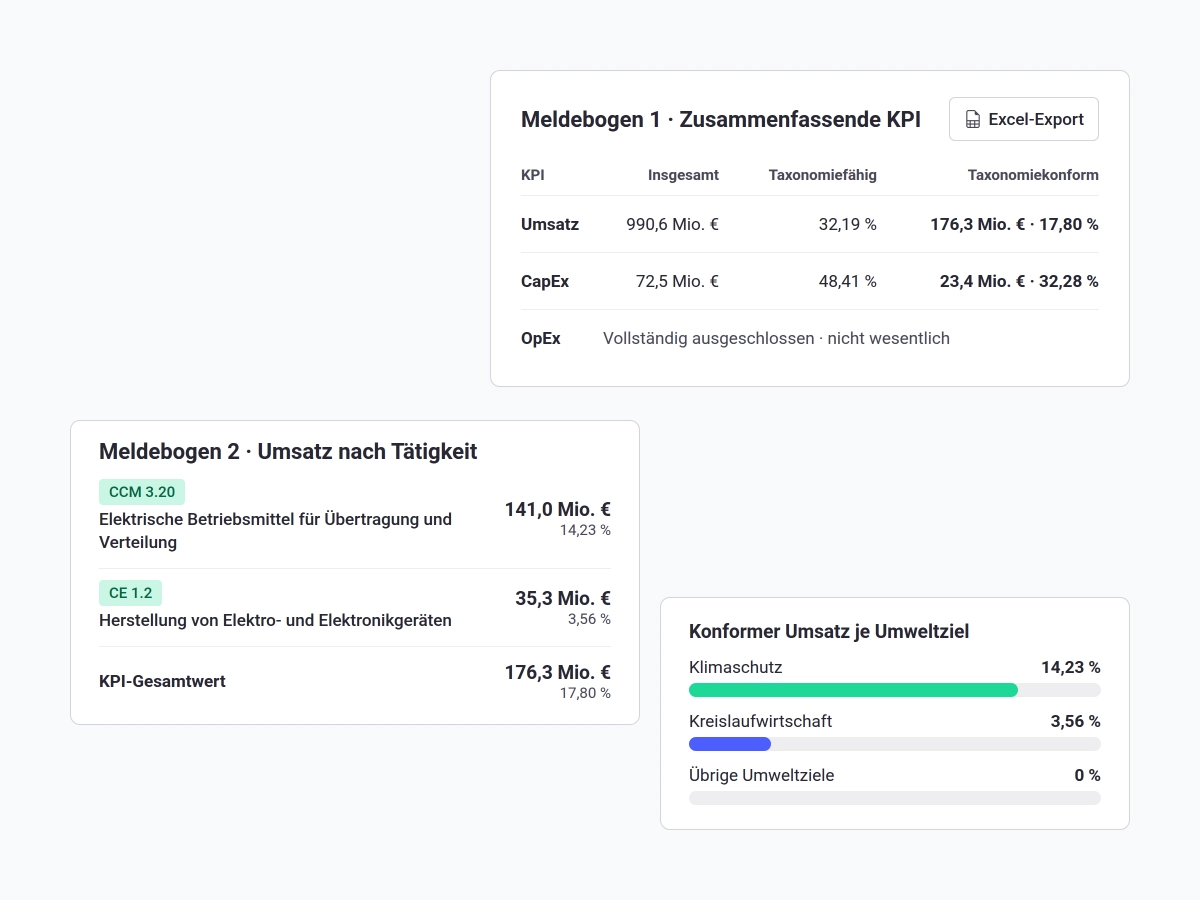The image size is (1200, 900).
Task: Click the 0 % value
Action: pyautogui.click(x=1088, y=775)
